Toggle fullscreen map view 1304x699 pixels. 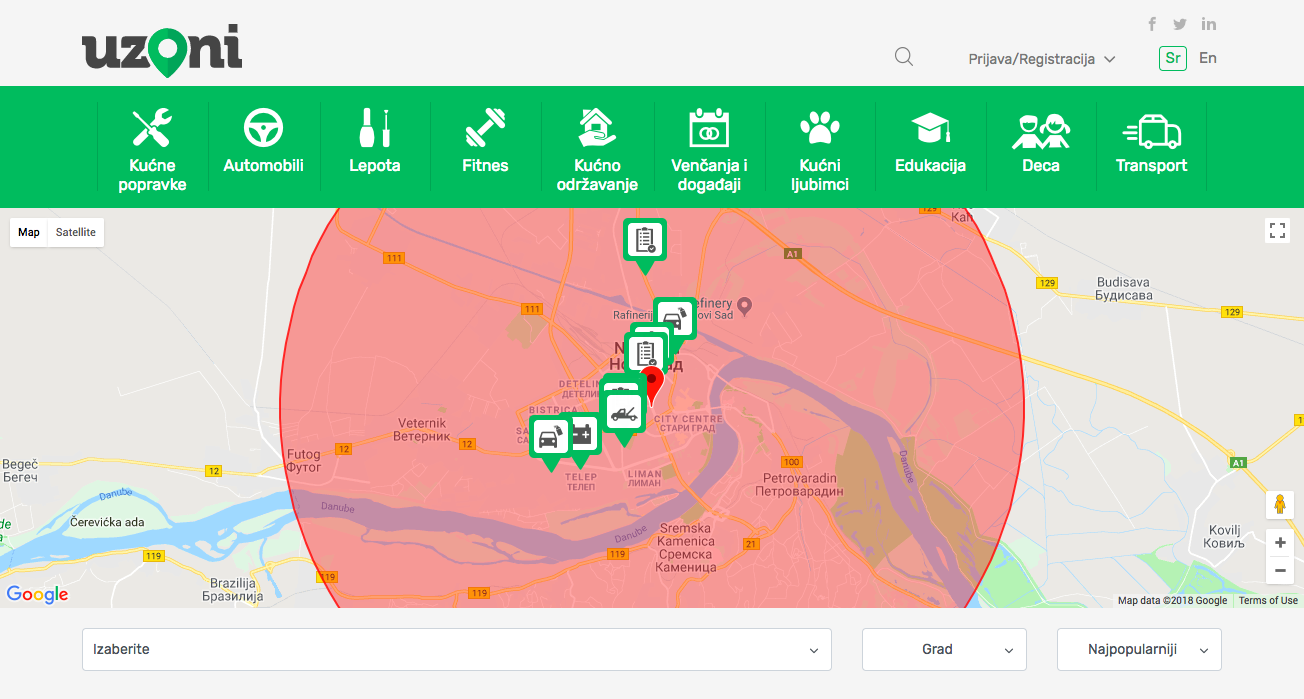(x=1277, y=231)
